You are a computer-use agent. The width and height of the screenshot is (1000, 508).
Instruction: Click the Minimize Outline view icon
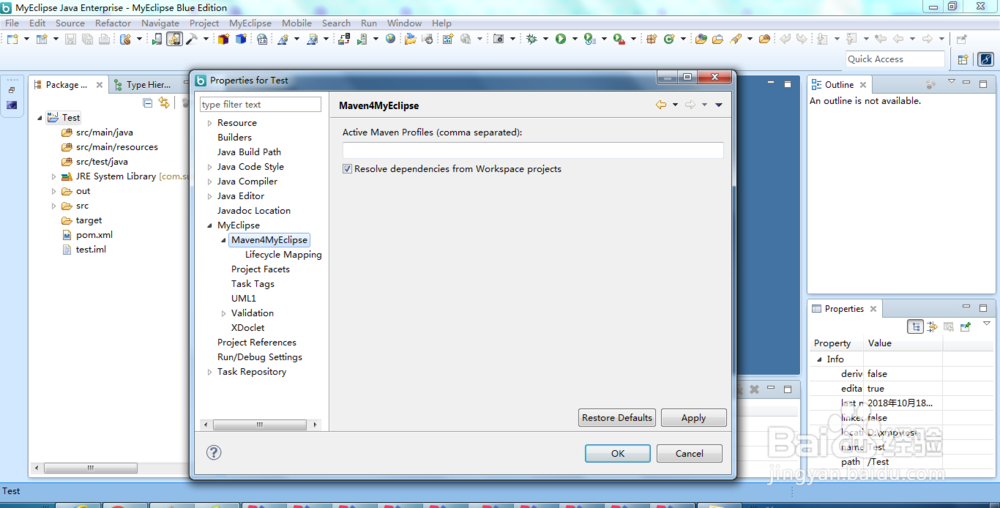pos(966,83)
